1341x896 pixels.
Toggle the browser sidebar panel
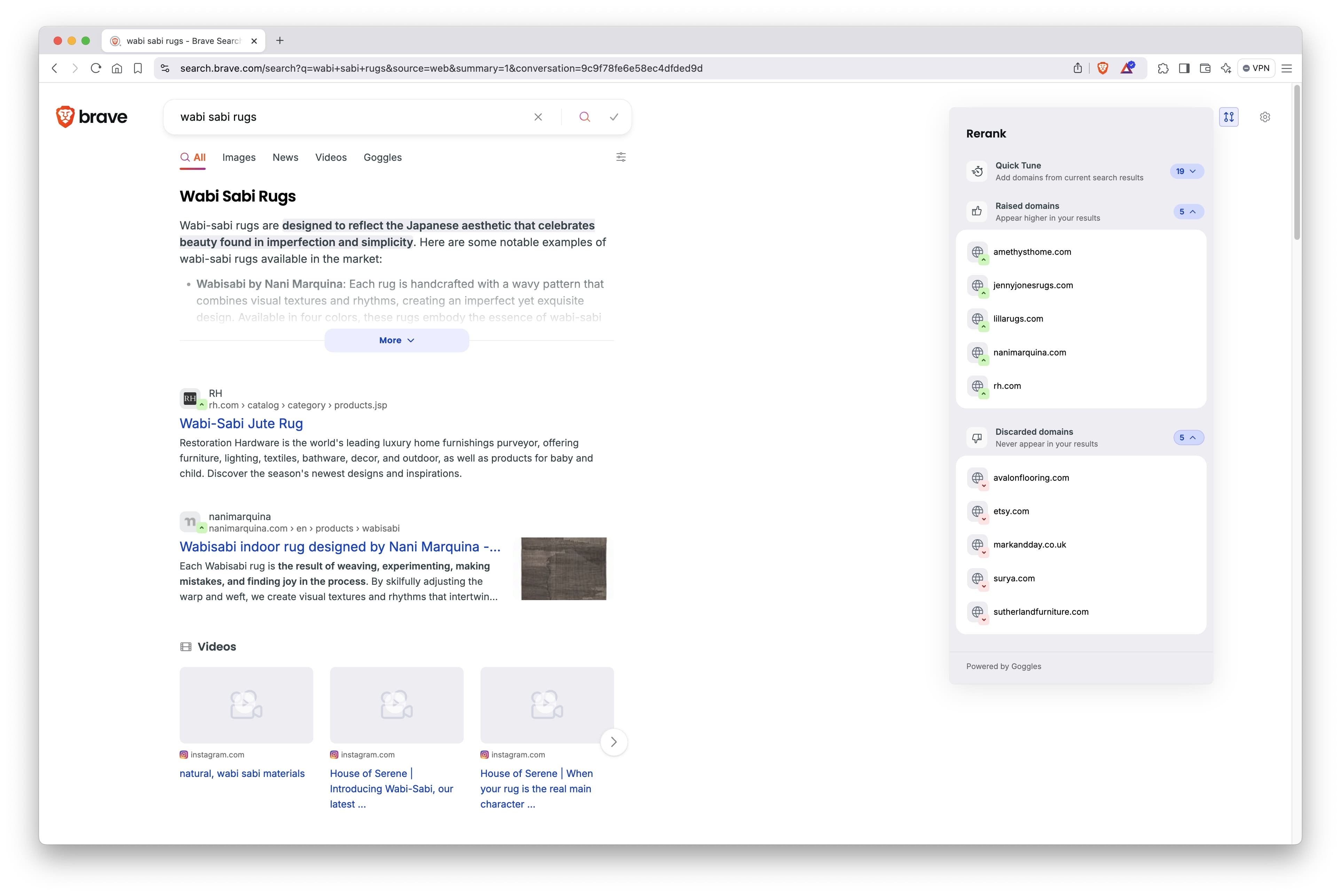coord(1184,69)
